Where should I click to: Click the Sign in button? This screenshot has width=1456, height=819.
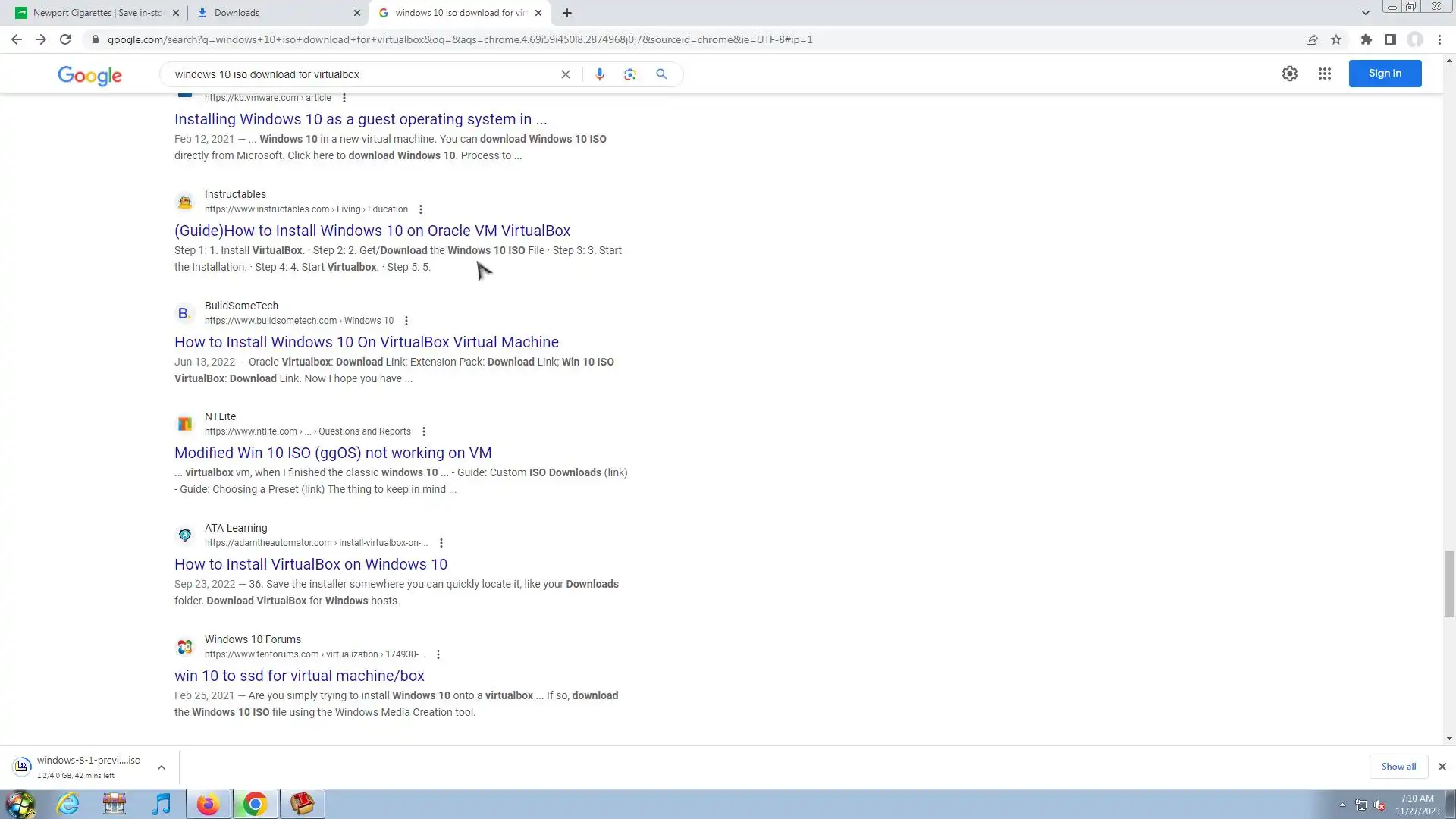pyautogui.click(x=1384, y=74)
